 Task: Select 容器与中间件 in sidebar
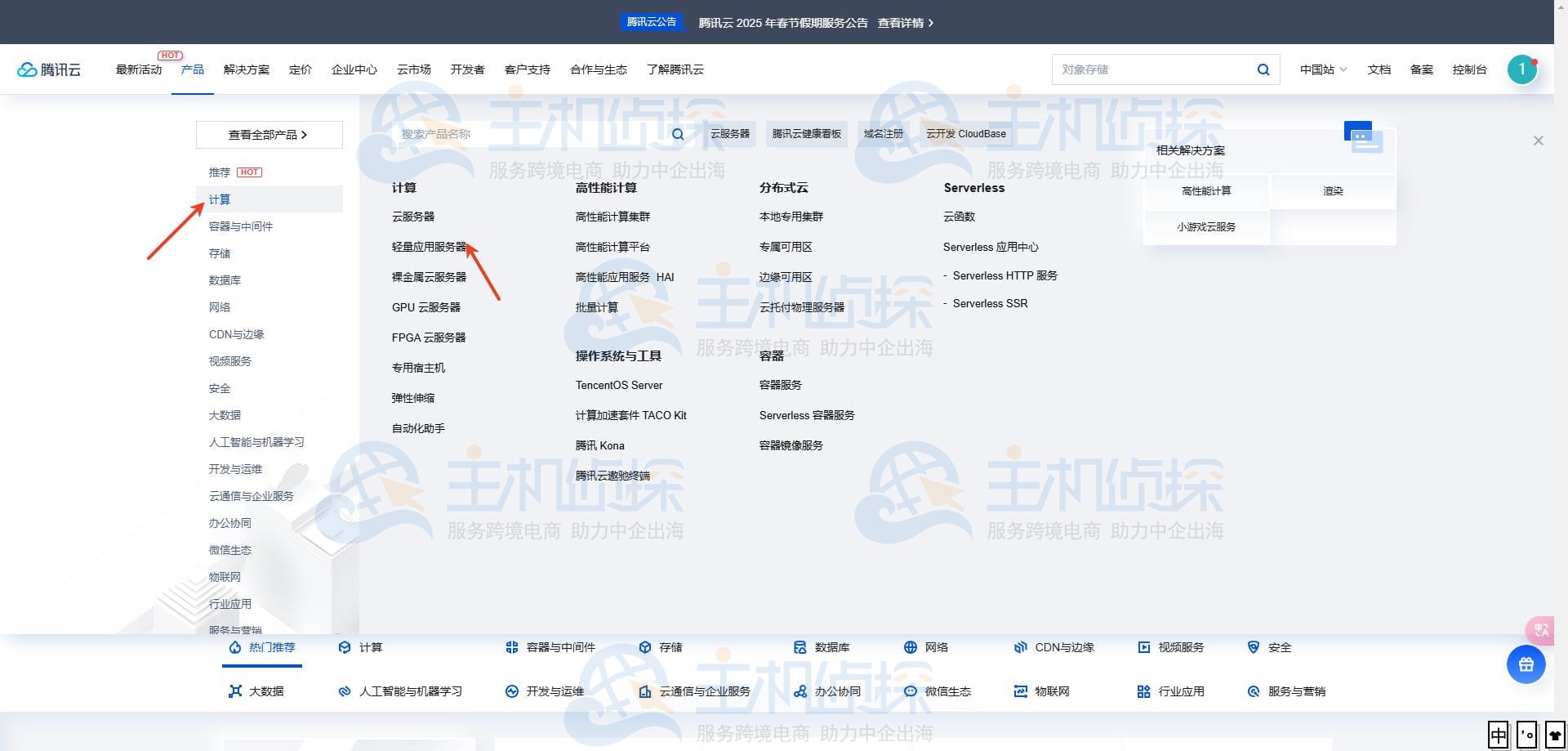click(x=241, y=226)
